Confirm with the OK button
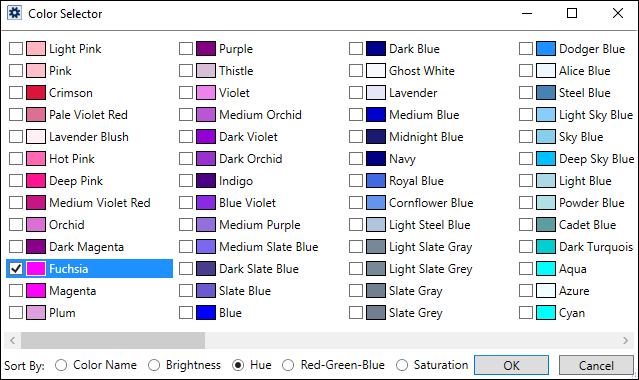 coord(511,365)
